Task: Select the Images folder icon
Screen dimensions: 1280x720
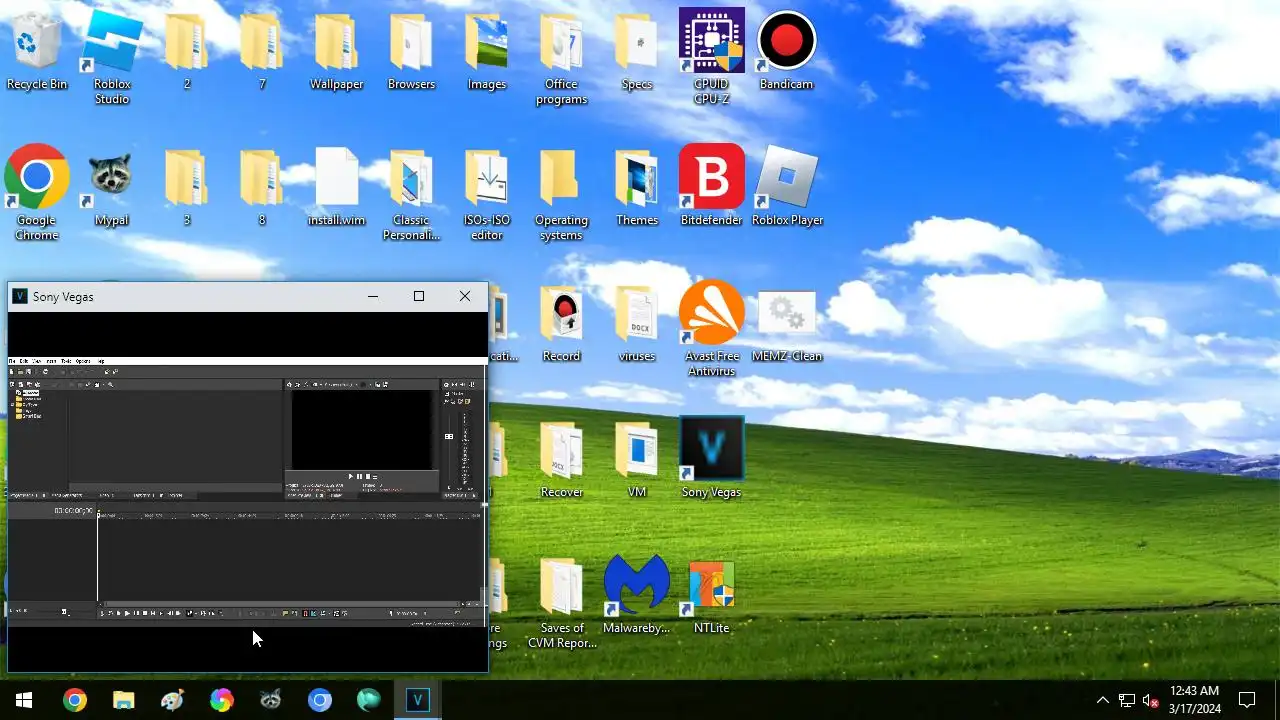Action: coord(487,51)
